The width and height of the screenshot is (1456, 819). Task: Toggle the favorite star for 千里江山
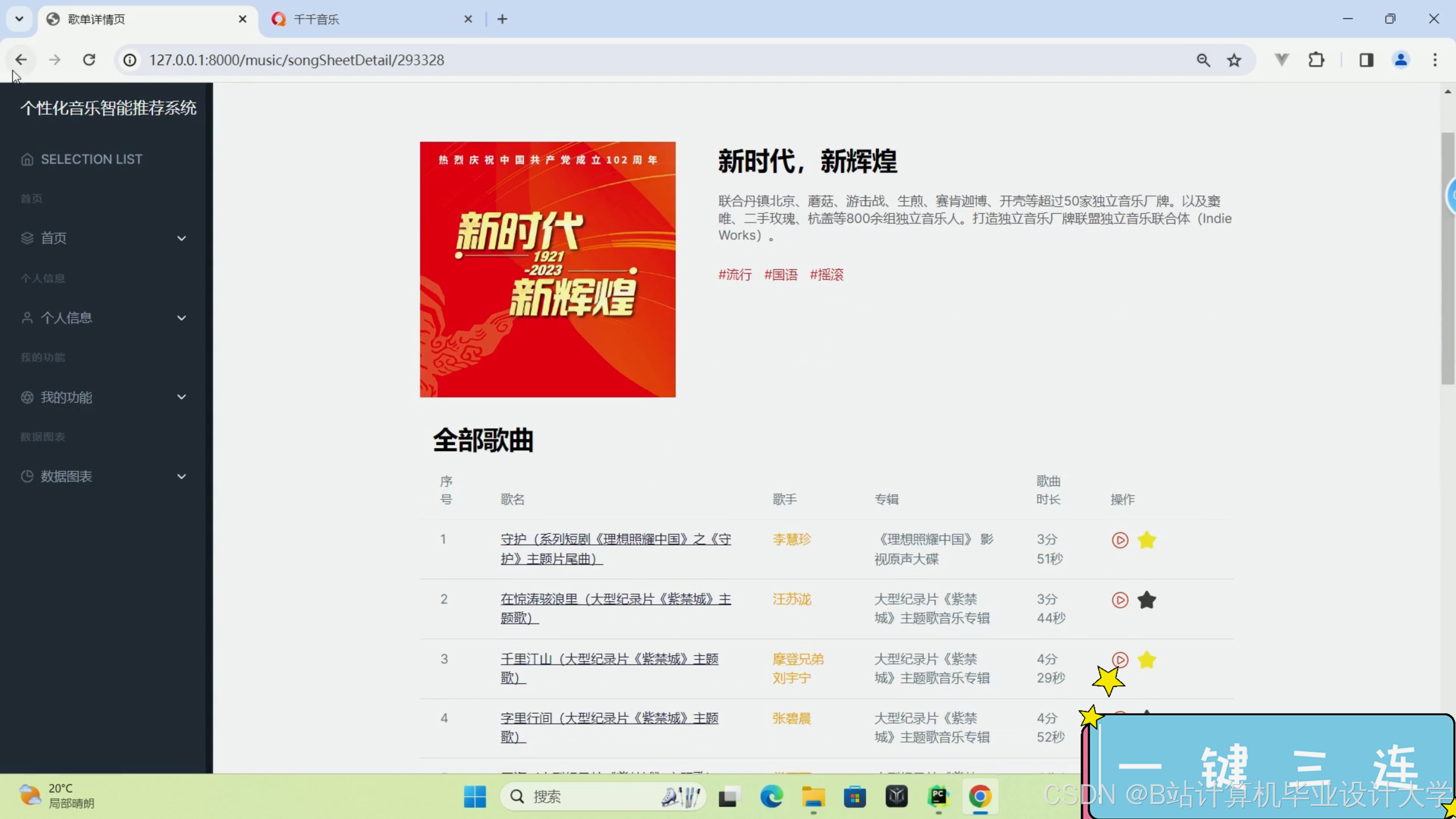(x=1146, y=660)
